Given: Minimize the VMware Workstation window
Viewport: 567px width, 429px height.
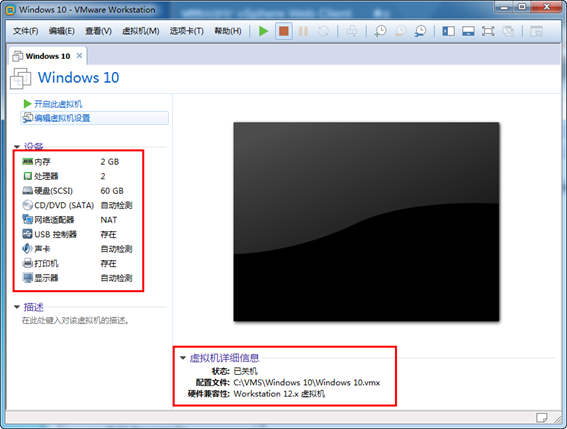Looking at the screenshot, I should pos(504,7).
